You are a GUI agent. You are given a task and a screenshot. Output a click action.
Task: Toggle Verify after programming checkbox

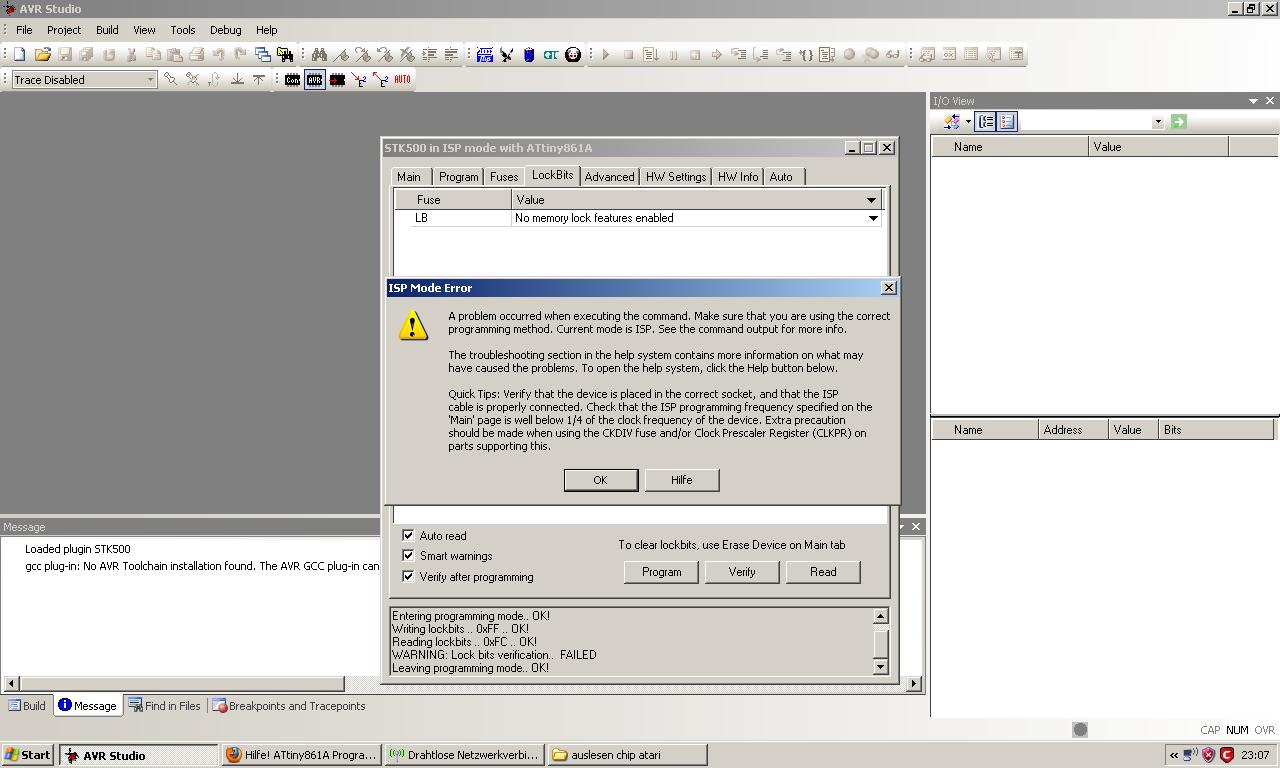408,577
